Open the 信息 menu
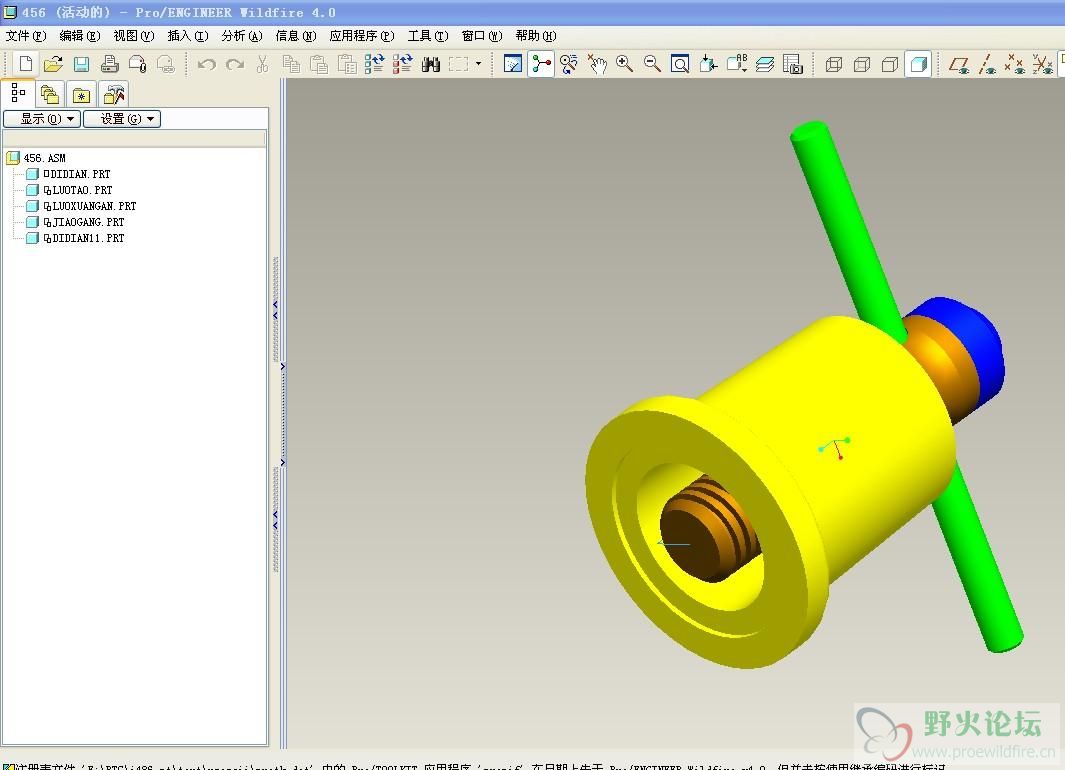Viewport: 1065px width, 770px height. (295, 36)
